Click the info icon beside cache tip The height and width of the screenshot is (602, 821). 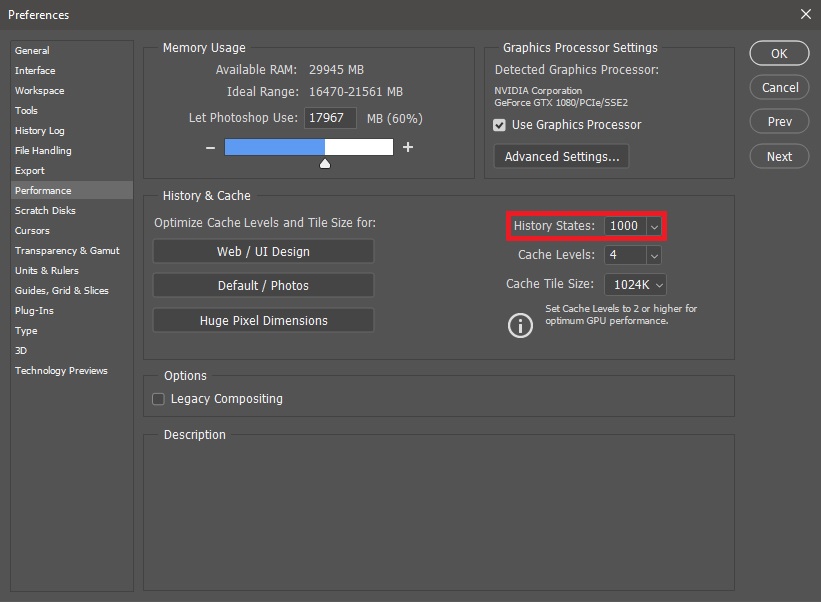coord(520,325)
